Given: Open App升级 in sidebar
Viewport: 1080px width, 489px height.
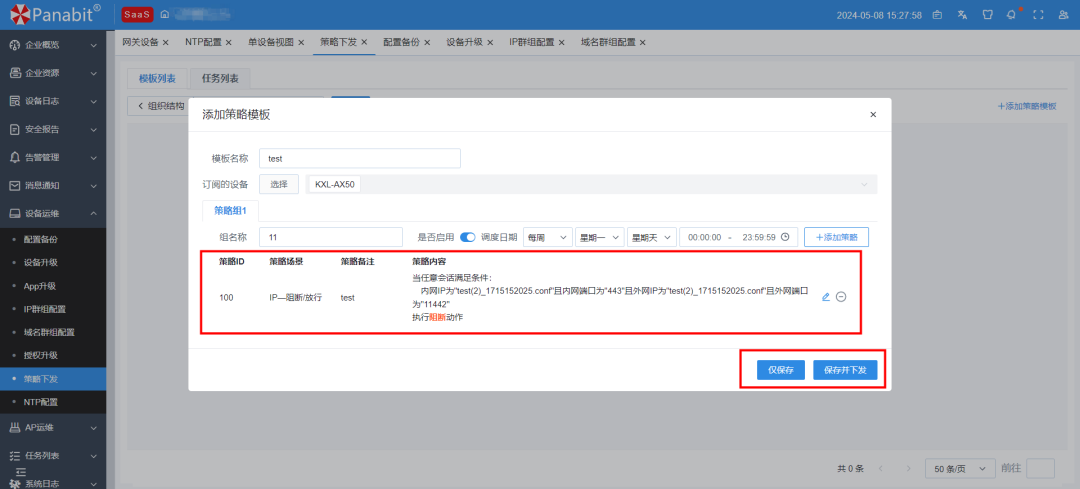Looking at the screenshot, I should (39, 286).
